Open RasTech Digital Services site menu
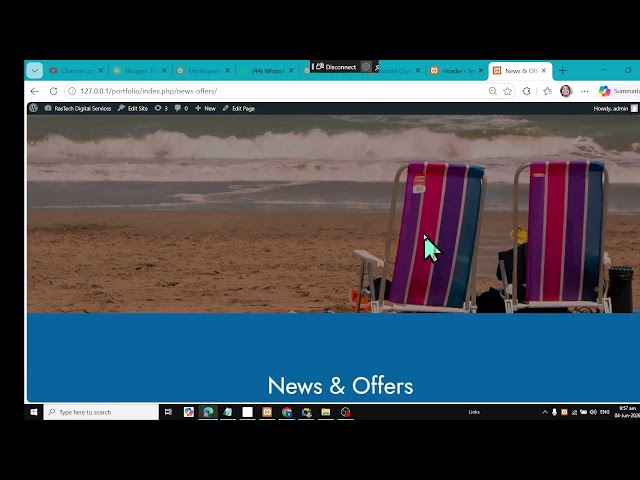Screen dimensions: 640x480 pyautogui.click(x=78, y=108)
